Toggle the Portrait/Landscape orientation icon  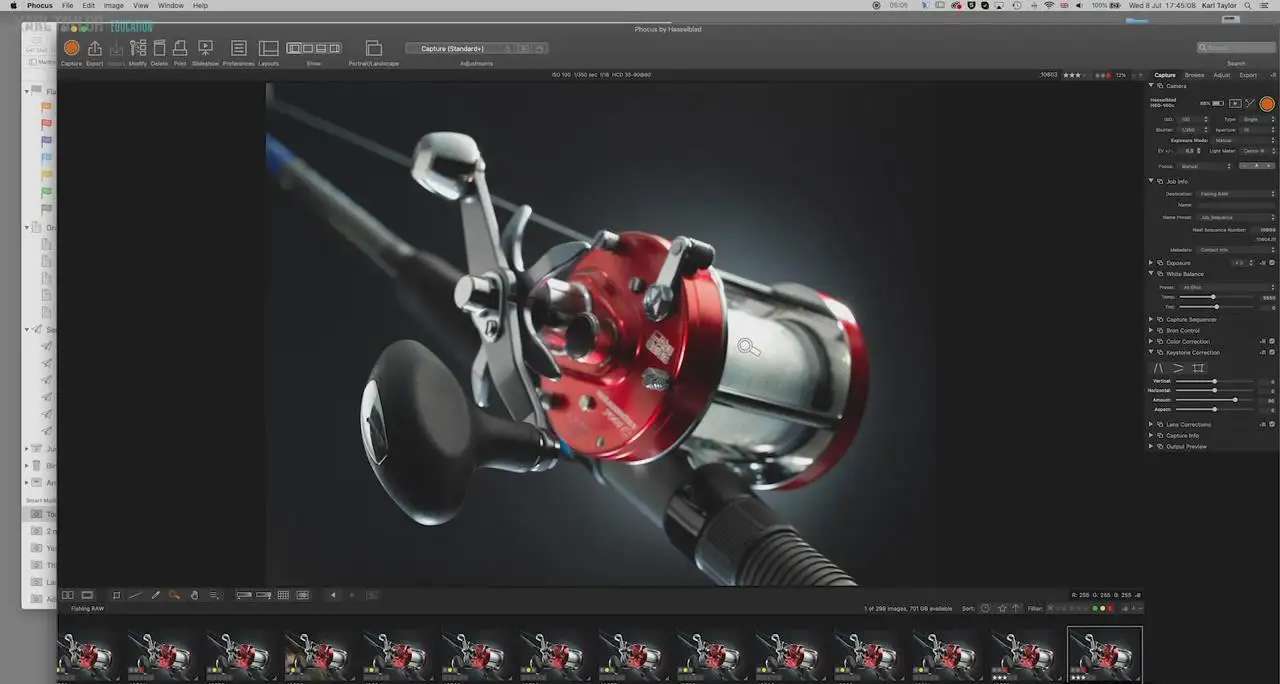[374, 48]
